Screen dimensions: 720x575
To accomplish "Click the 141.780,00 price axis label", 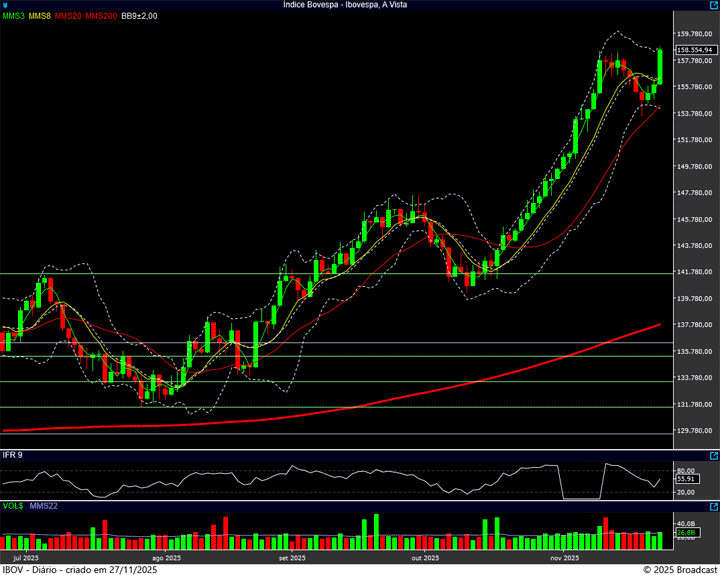I will coord(695,272).
